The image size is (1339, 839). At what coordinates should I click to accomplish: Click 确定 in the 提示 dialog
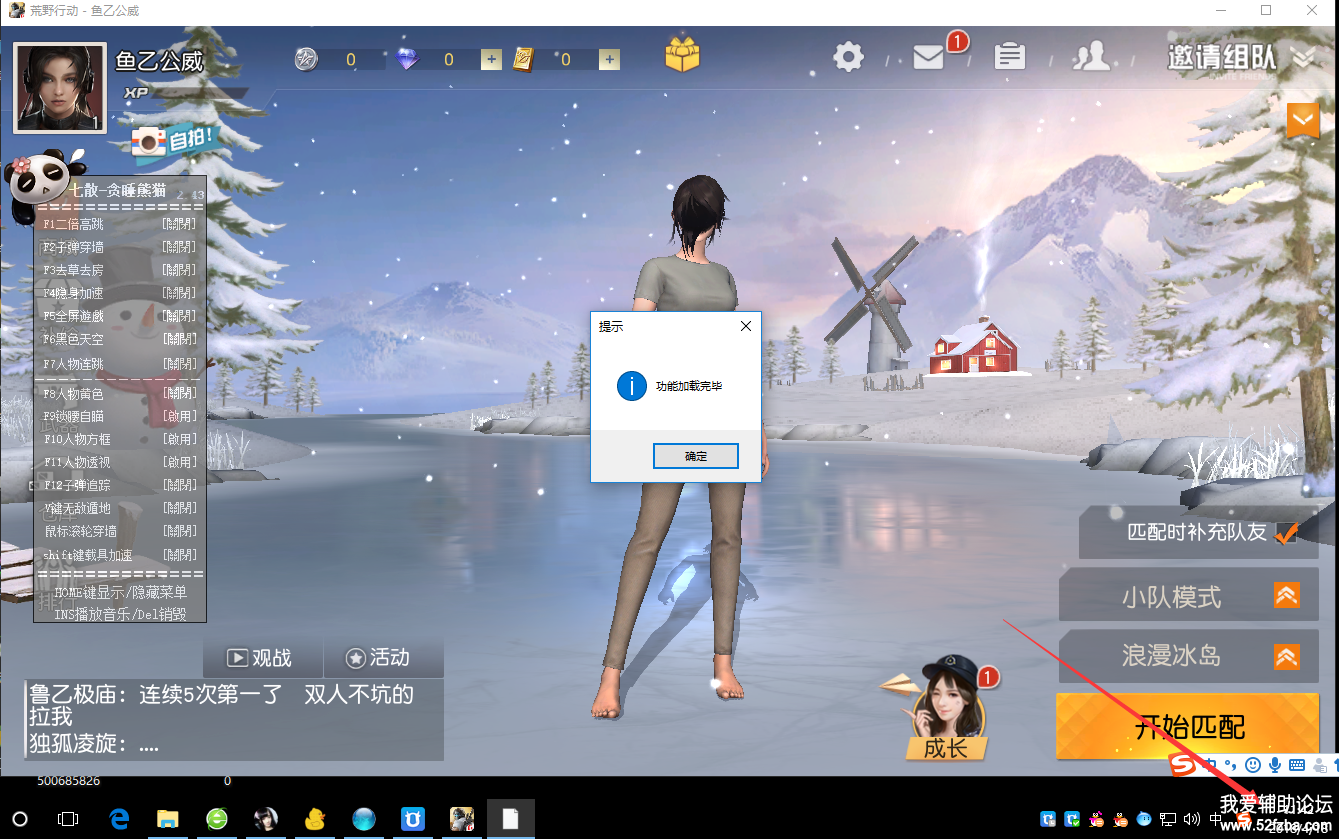click(696, 456)
